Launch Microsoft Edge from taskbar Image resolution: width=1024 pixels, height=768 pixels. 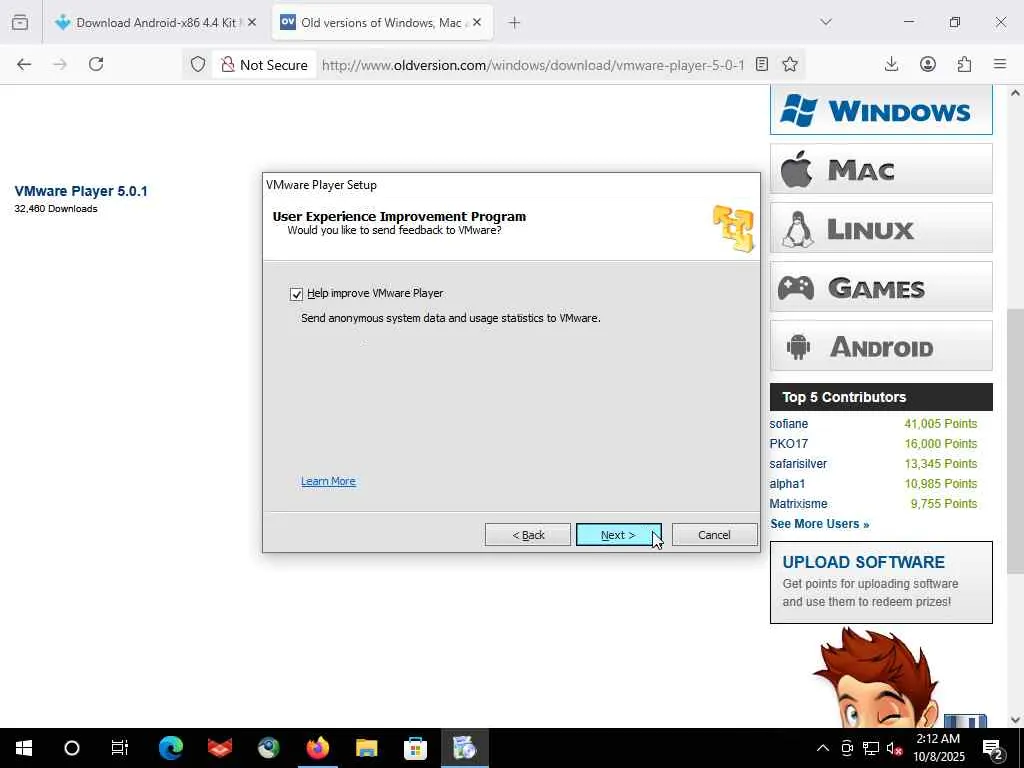170,748
